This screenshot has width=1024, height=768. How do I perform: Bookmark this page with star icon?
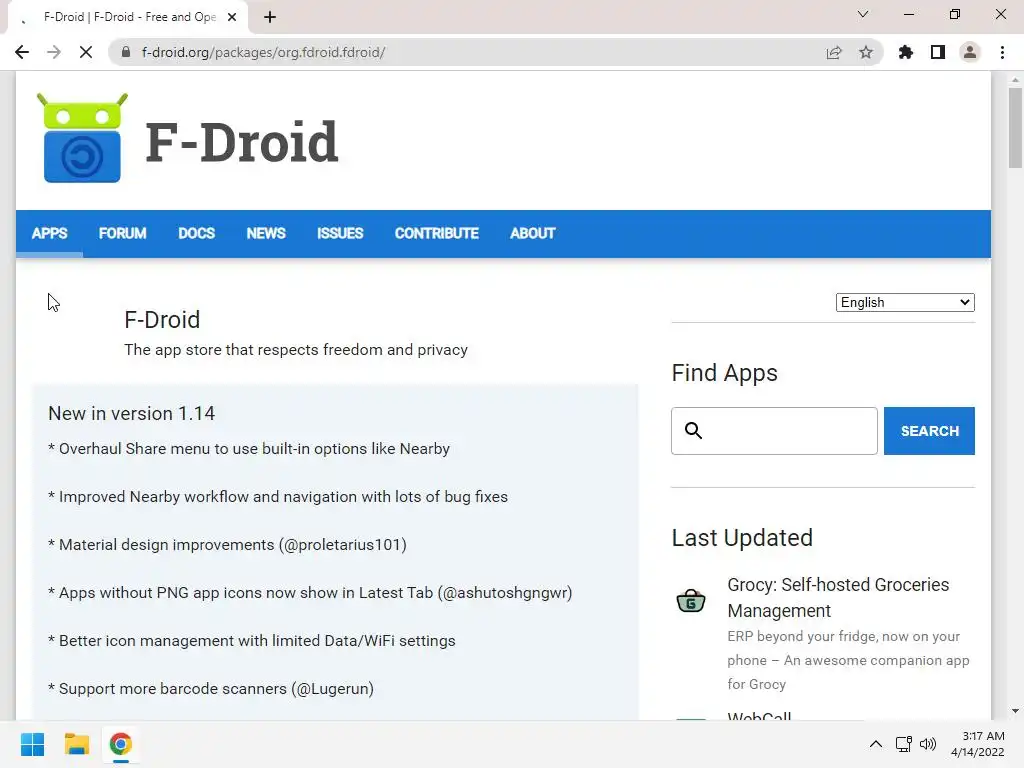(x=866, y=52)
